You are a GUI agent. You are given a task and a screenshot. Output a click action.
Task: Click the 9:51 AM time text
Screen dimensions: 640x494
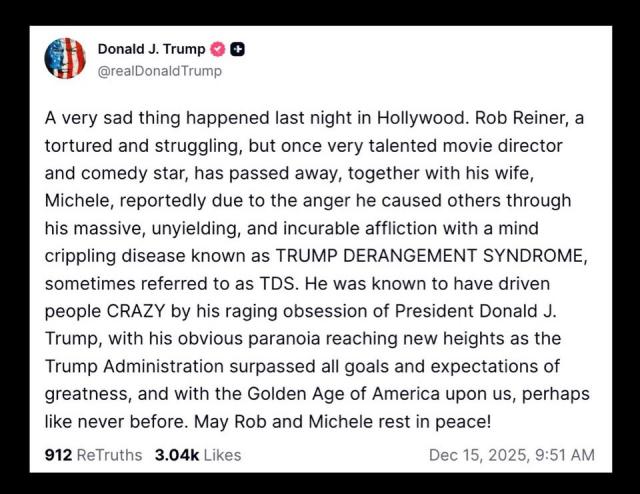click(x=563, y=455)
